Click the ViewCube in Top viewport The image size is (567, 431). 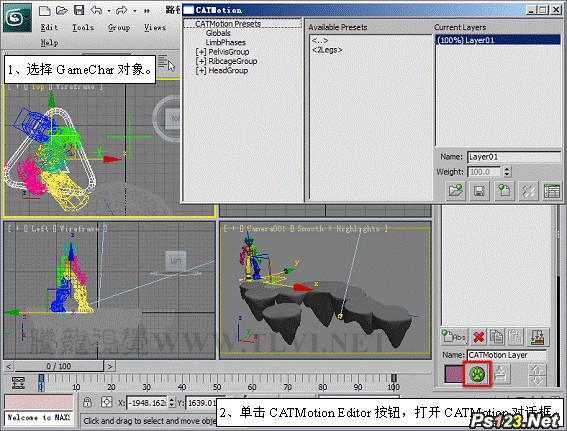(x=171, y=118)
